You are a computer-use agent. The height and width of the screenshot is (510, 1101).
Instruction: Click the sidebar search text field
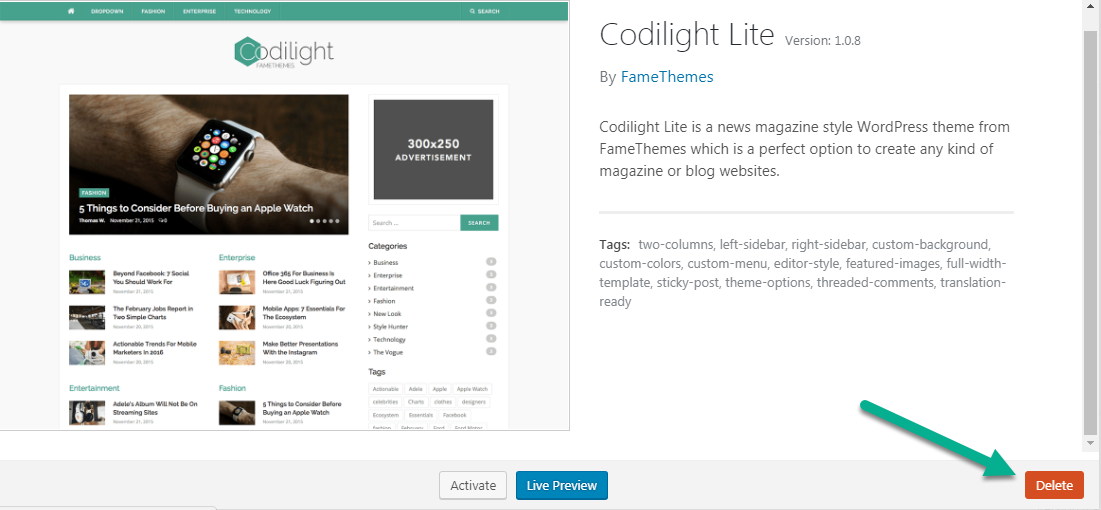(x=414, y=223)
